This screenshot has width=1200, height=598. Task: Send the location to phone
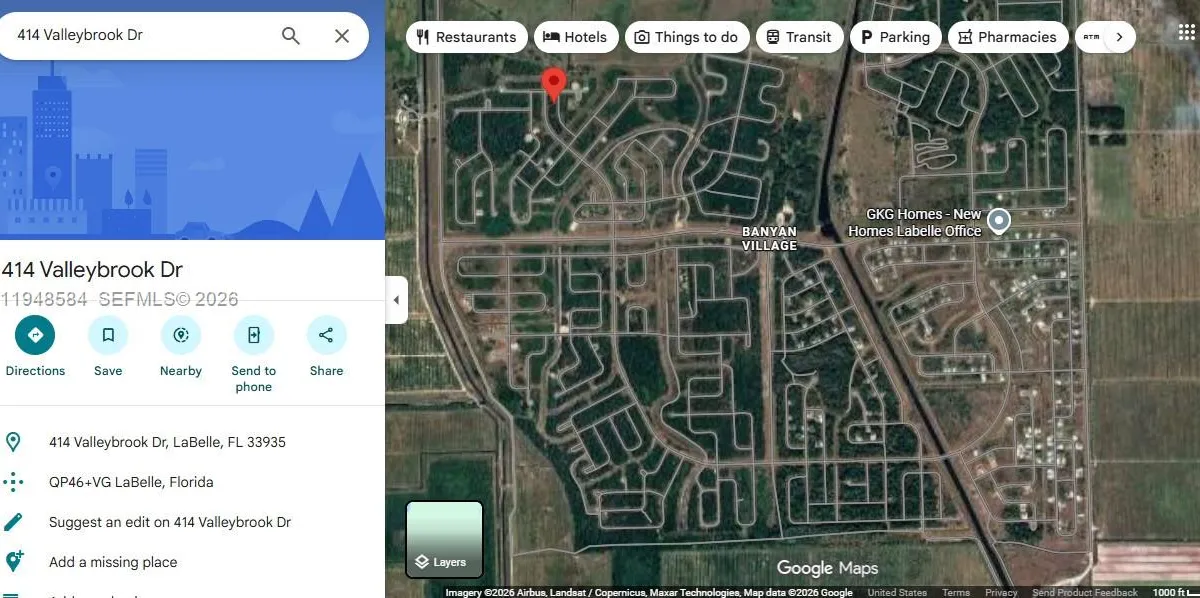click(254, 335)
